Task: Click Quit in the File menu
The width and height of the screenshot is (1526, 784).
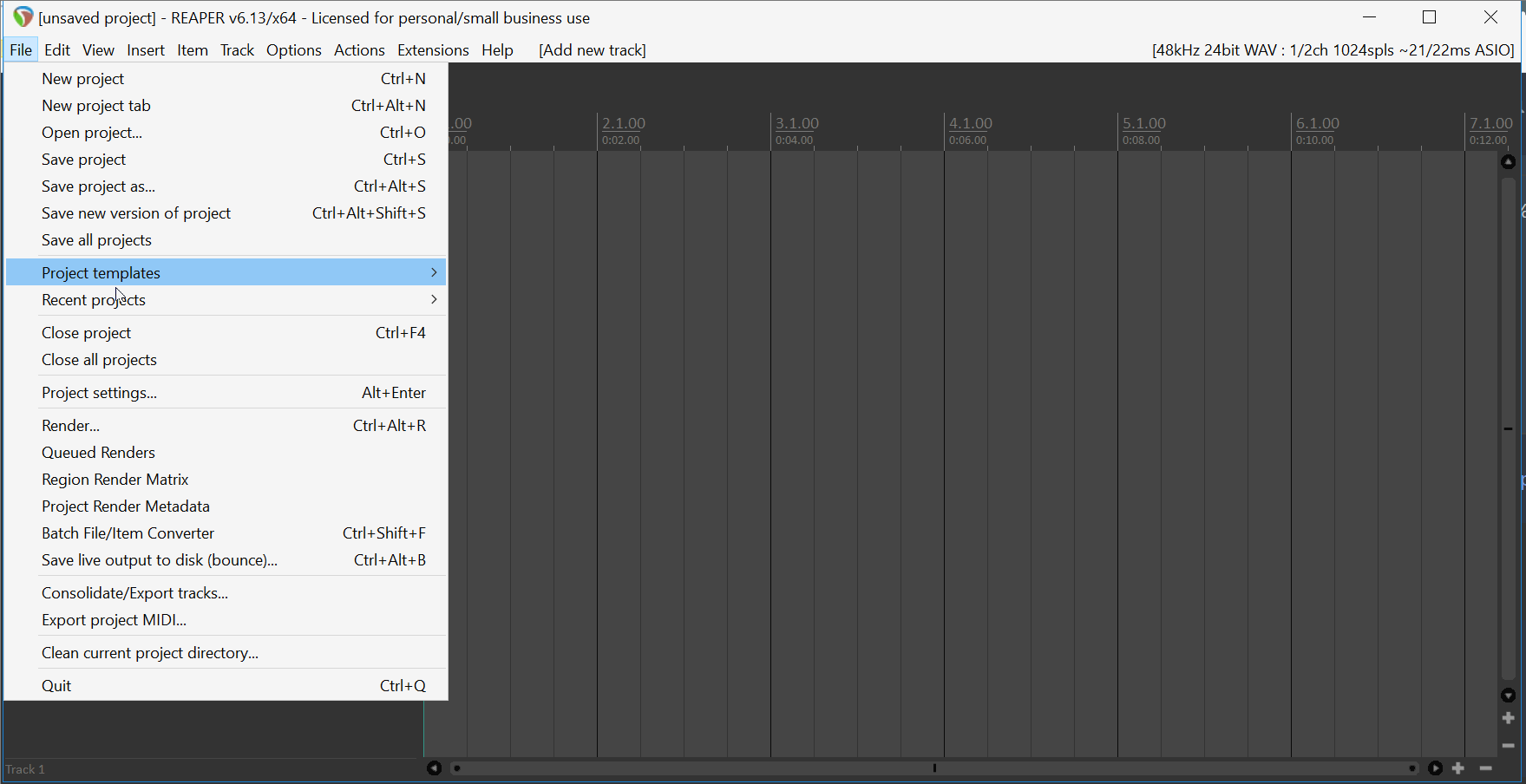Action: (226, 685)
